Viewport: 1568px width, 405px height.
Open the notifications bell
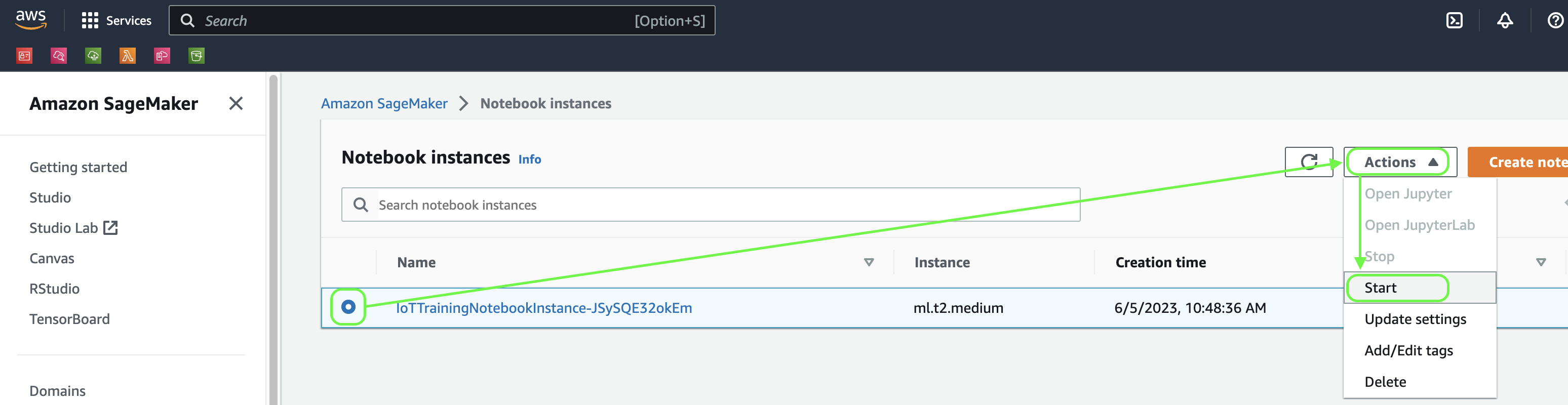click(x=1505, y=21)
